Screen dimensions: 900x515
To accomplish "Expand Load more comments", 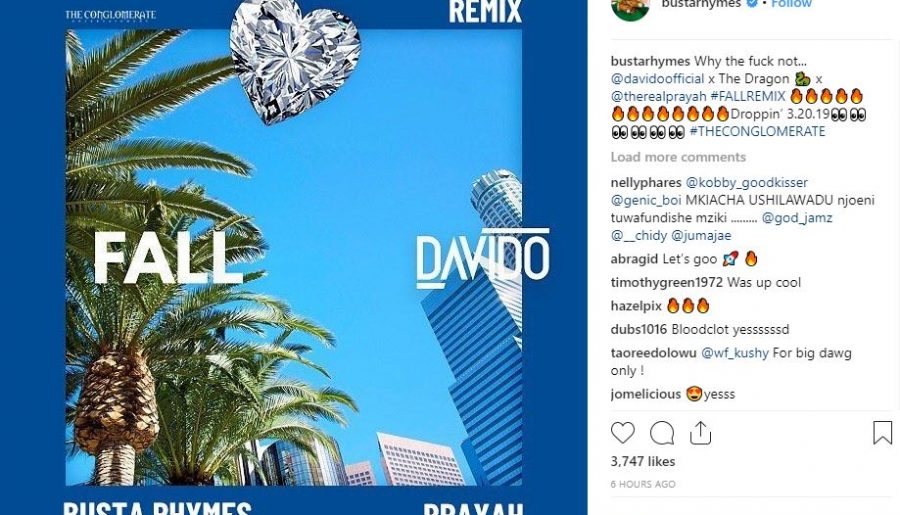I will click(678, 157).
